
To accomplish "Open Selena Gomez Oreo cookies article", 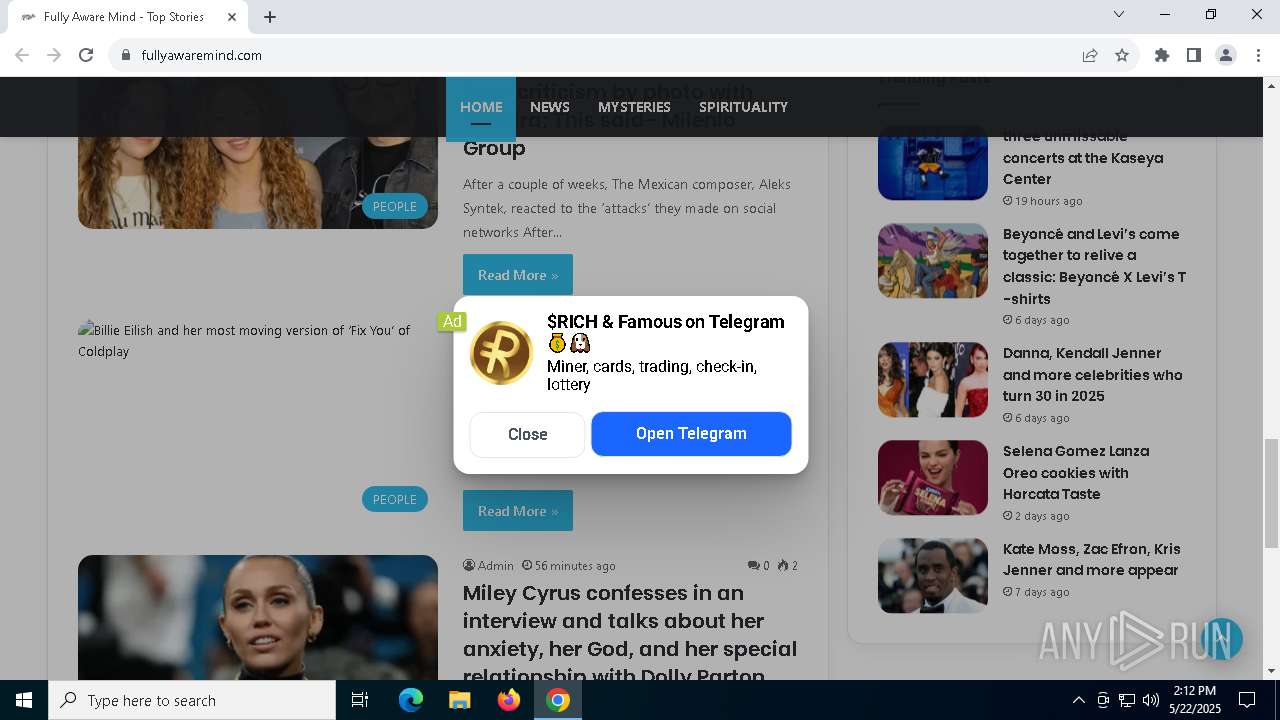I will (1076, 473).
